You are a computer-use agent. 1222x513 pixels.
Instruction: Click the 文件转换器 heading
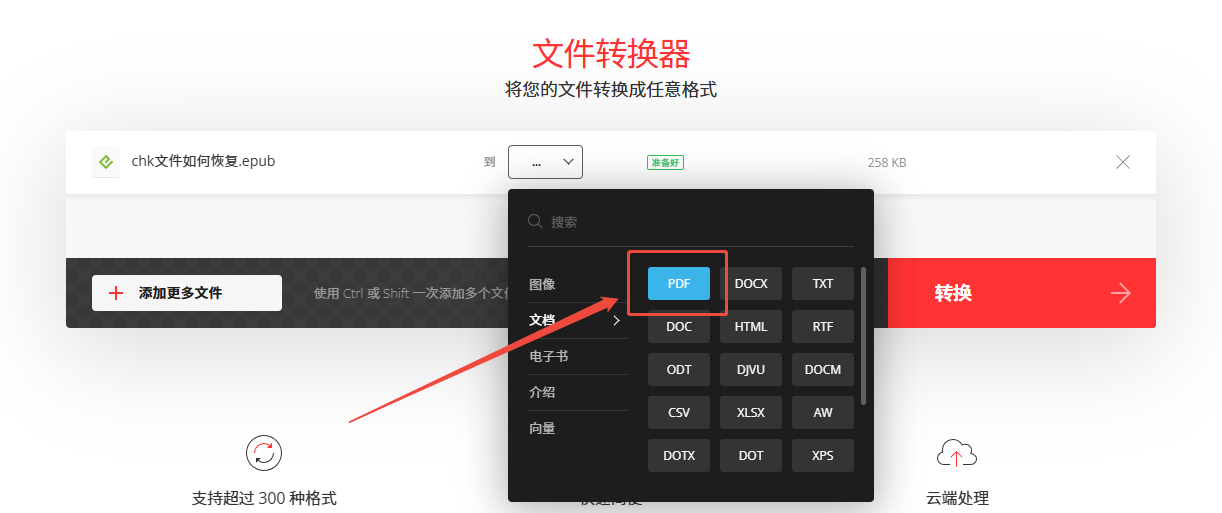(x=611, y=53)
